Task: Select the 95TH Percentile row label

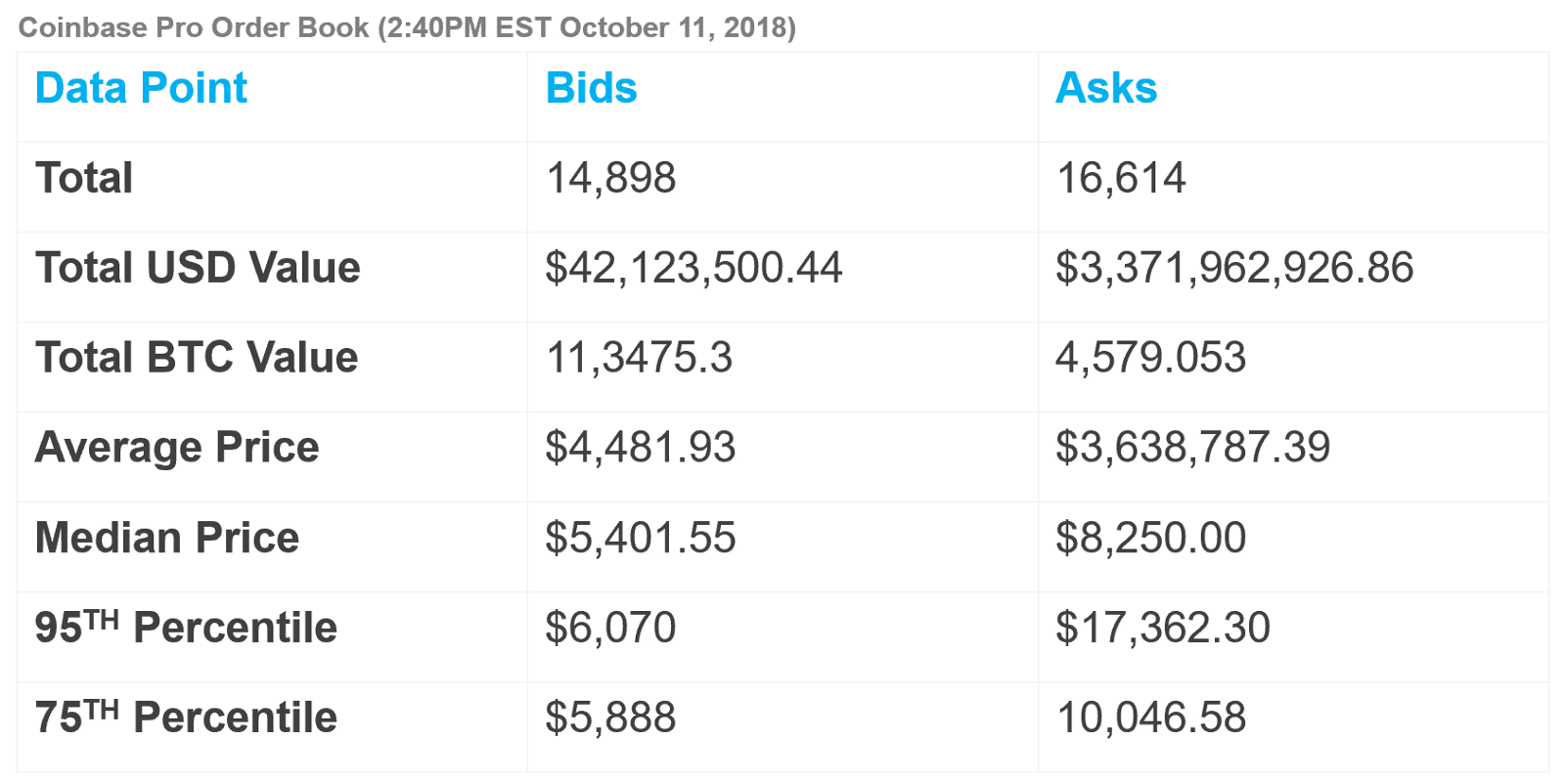Action: [186, 628]
